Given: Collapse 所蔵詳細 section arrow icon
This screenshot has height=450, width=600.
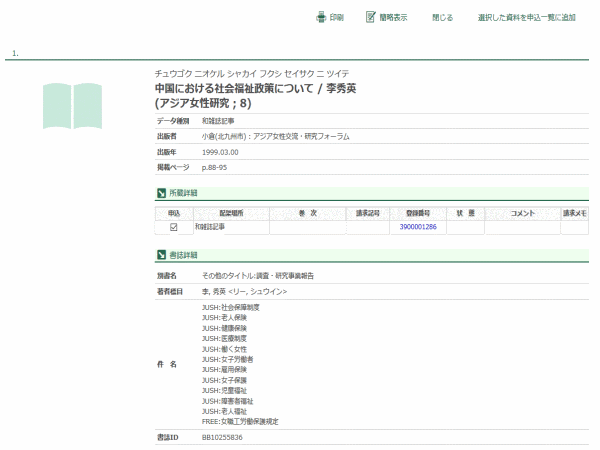Looking at the screenshot, I should 161,193.
